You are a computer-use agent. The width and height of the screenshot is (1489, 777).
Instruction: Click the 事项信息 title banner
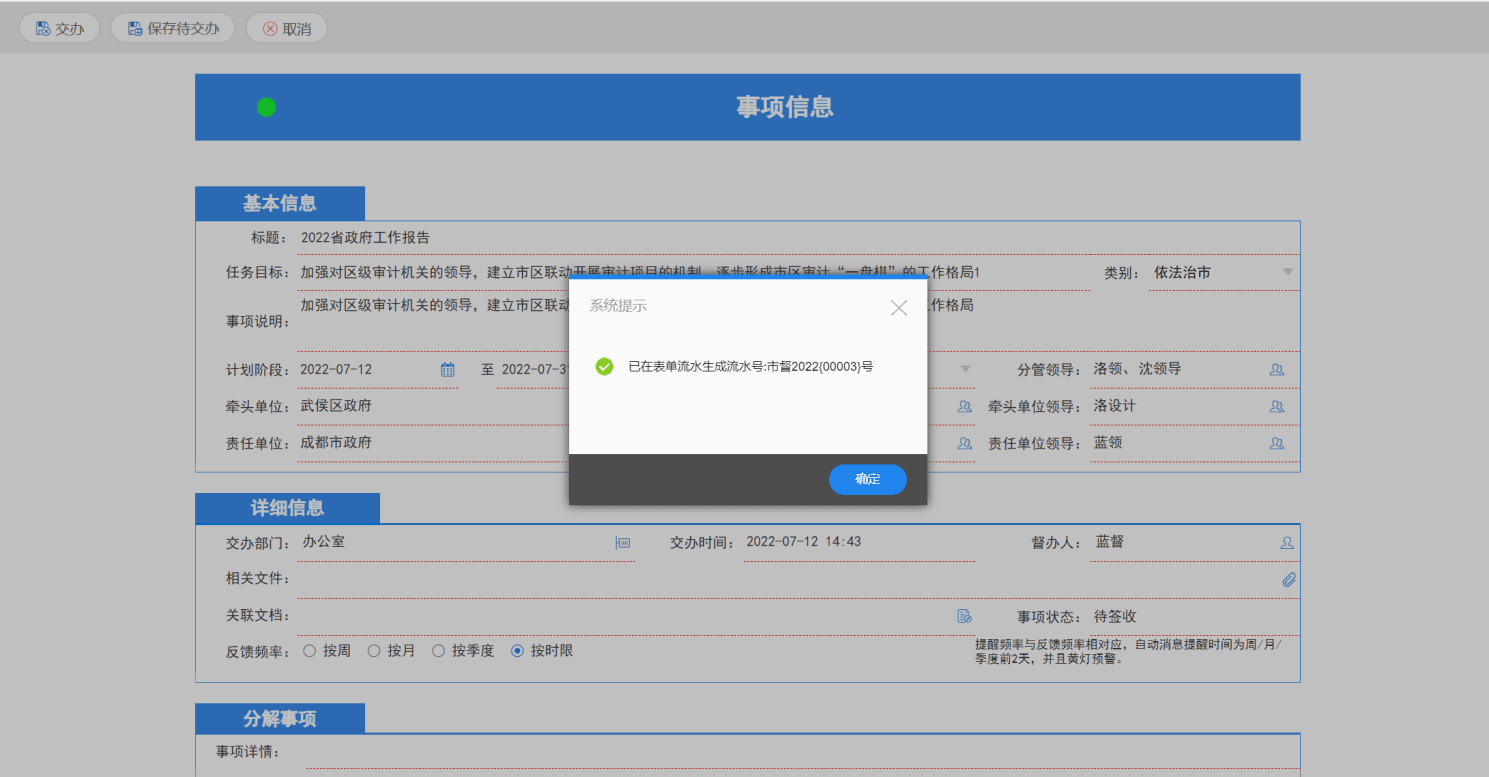click(747, 107)
